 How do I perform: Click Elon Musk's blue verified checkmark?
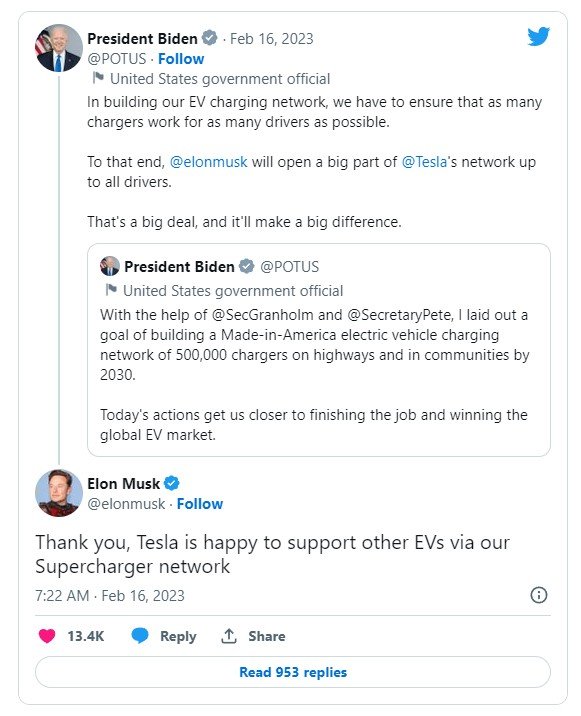172,483
